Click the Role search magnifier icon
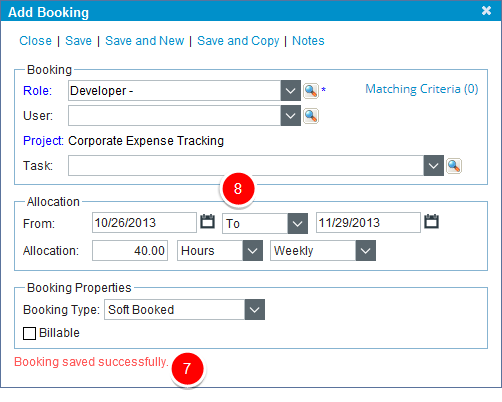 point(311,91)
